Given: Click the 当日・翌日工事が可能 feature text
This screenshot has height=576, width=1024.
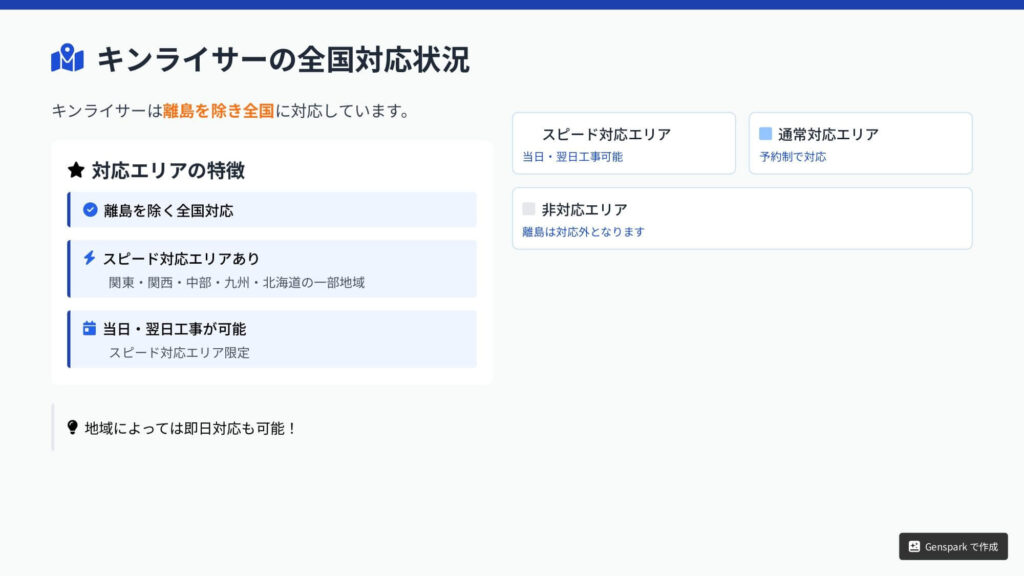Looking at the screenshot, I should [x=174, y=329].
